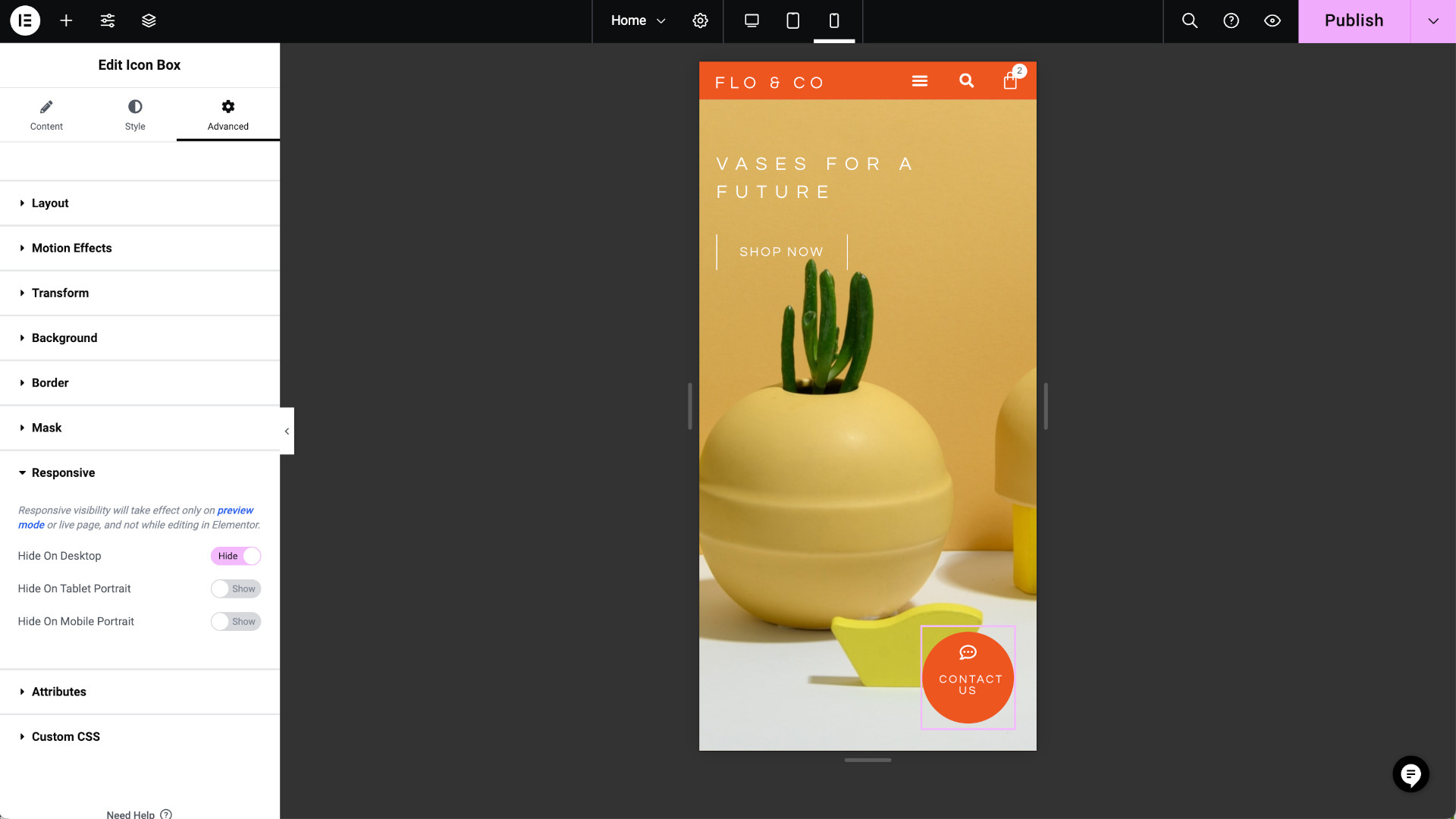Add a new element with plus icon
This screenshot has height=819, width=1456.
(x=66, y=20)
